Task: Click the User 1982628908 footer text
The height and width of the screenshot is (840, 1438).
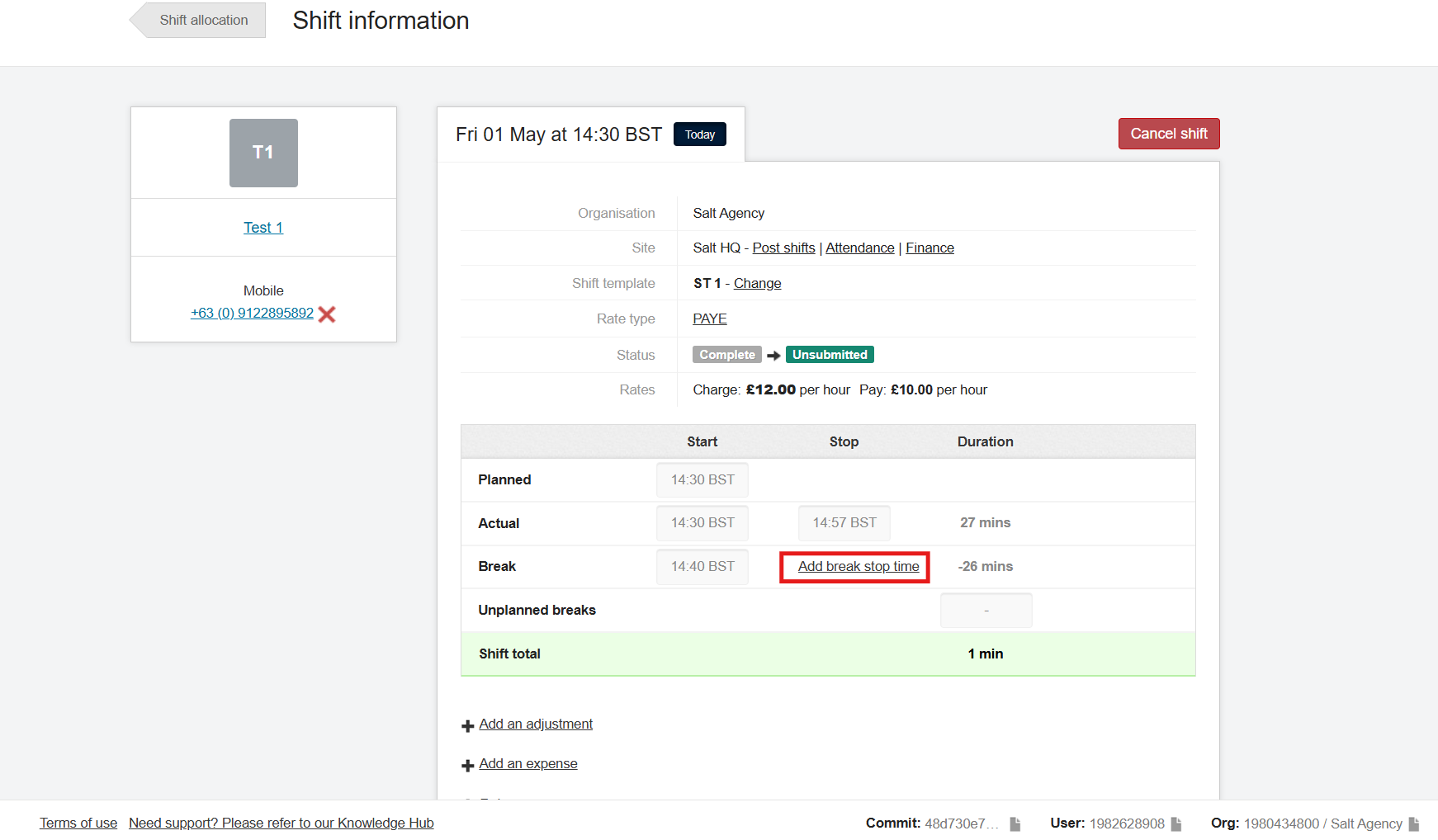Action: 1108,823
